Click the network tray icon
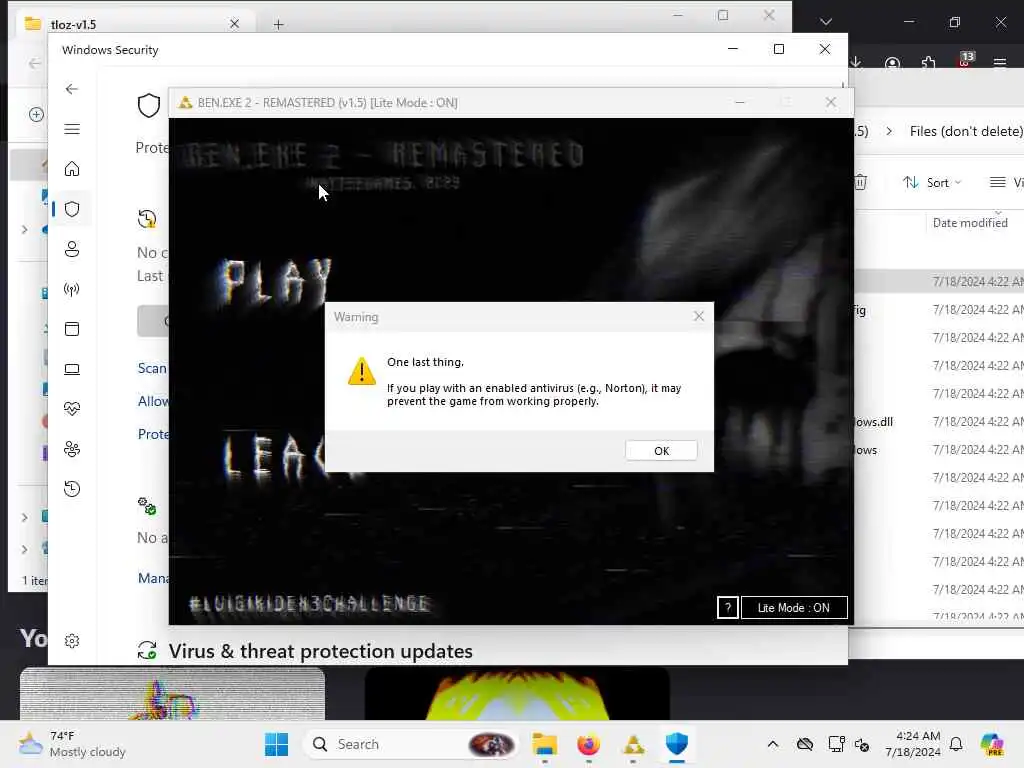Image resolution: width=1024 pixels, height=768 pixels. 836,744
